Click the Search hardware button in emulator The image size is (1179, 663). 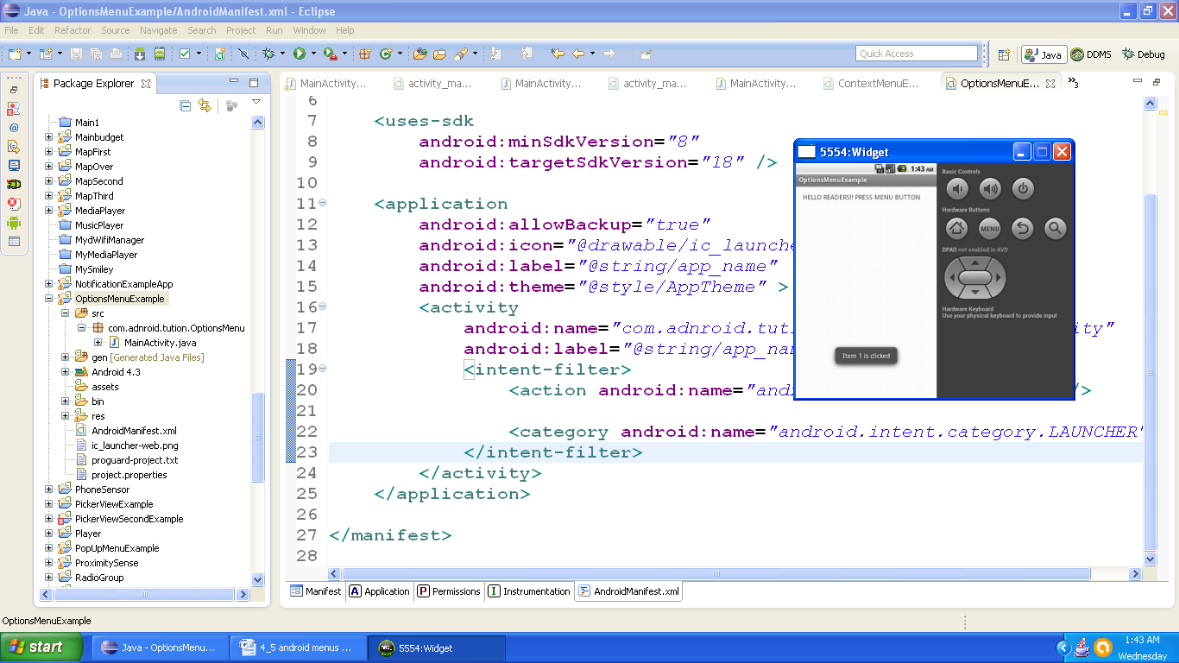[x=1055, y=228]
